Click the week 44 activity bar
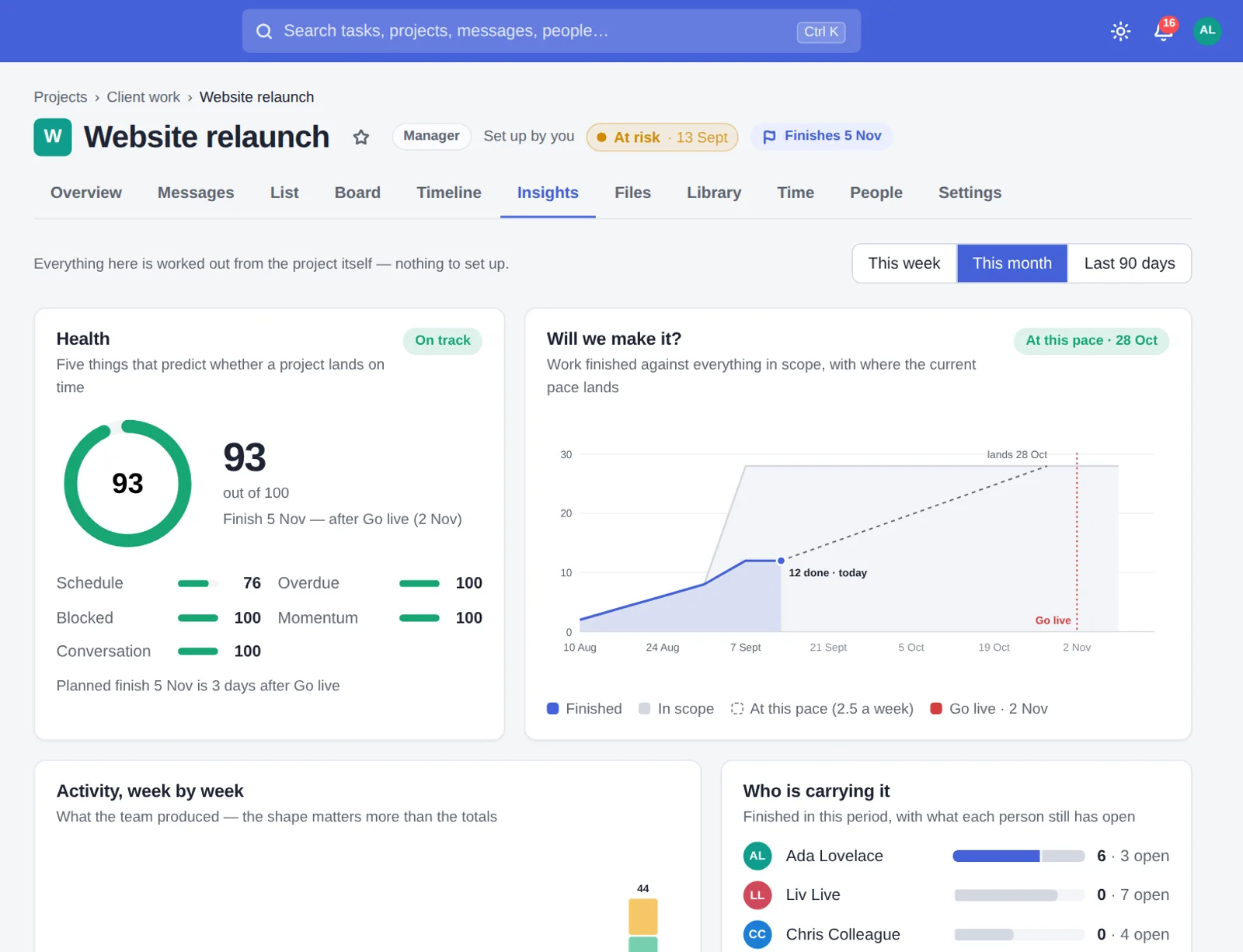Viewport: 1243px width, 952px height. [642, 925]
